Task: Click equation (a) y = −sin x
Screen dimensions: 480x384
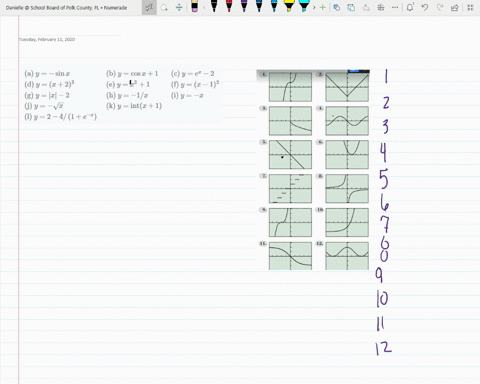Action: (x=47, y=74)
